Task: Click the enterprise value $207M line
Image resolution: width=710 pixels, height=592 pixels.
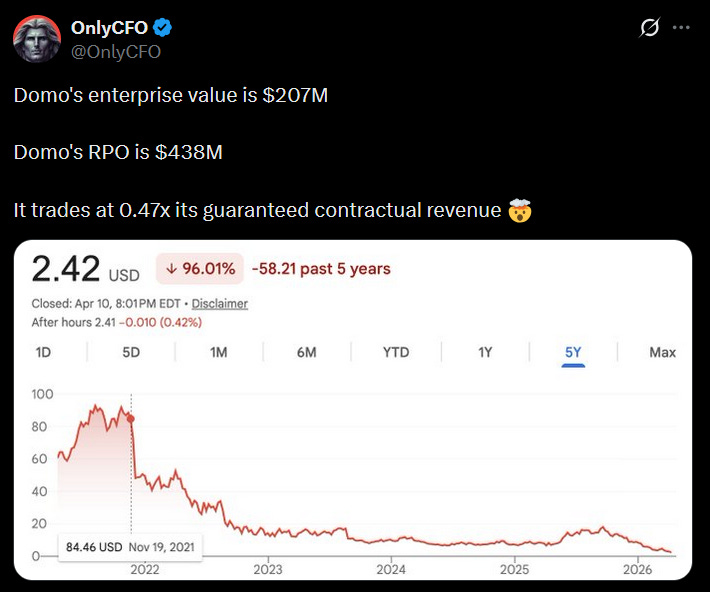Action: 171,95
